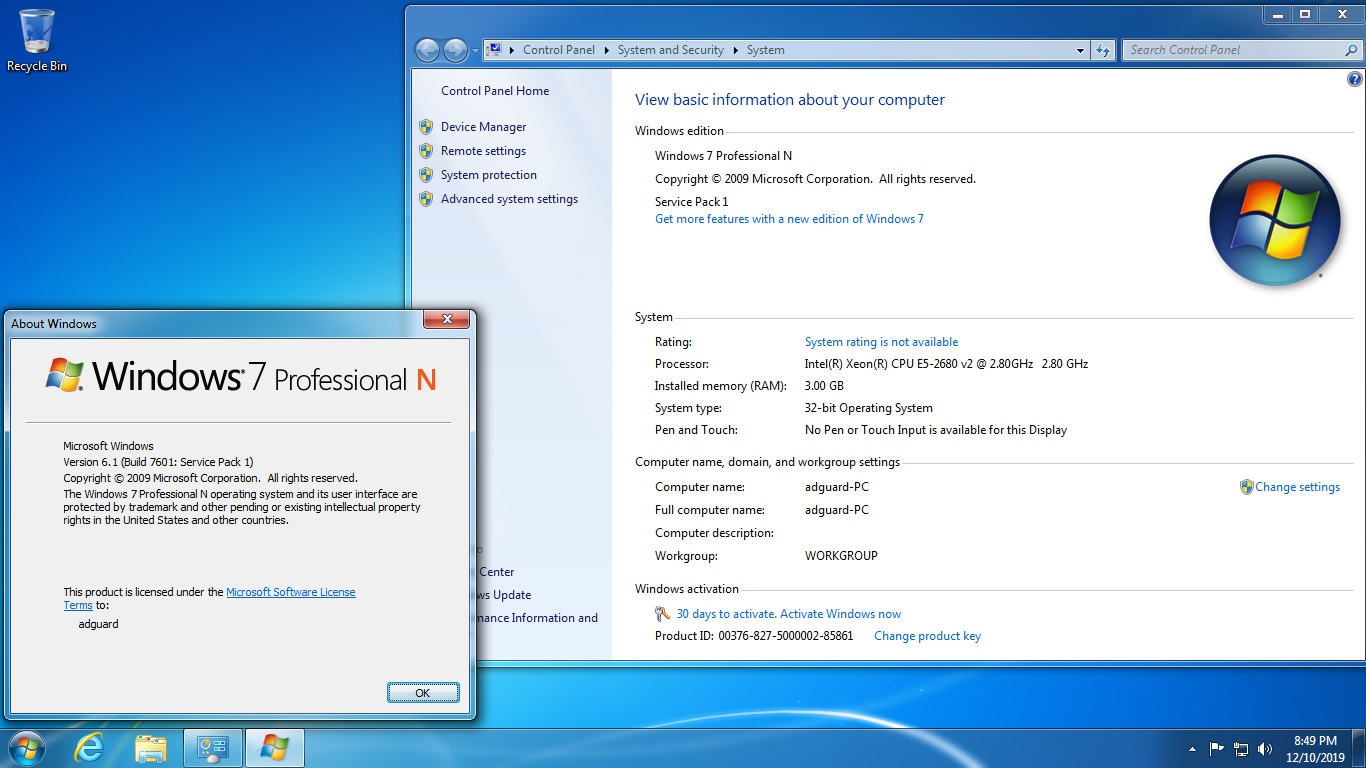Open Help question mark icon
The height and width of the screenshot is (768, 1366).
coord(1354,79)
